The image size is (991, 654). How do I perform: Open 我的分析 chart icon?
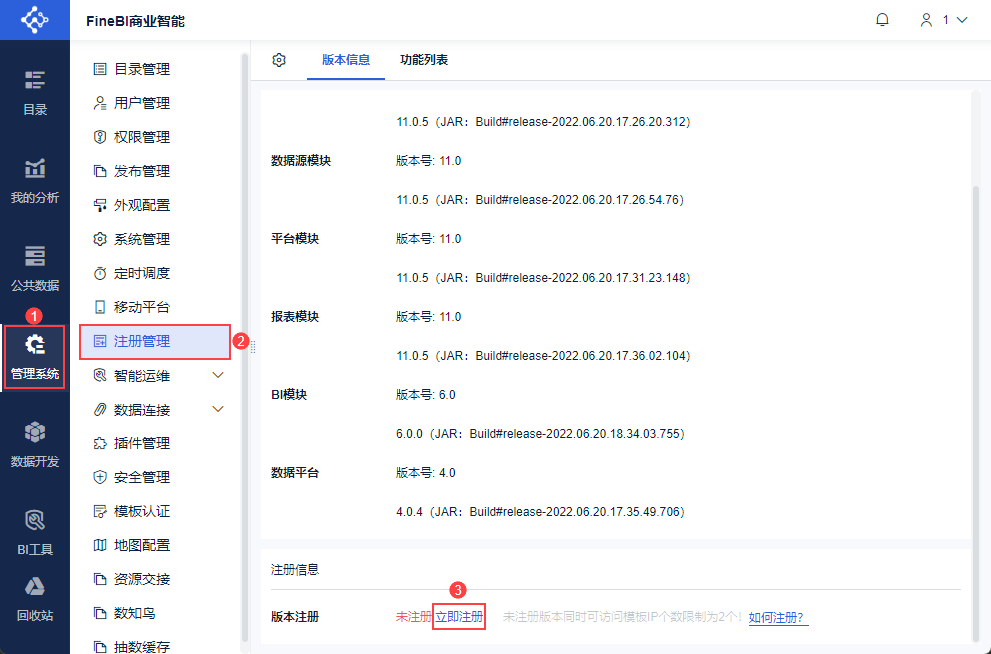(x=35, y=168)
